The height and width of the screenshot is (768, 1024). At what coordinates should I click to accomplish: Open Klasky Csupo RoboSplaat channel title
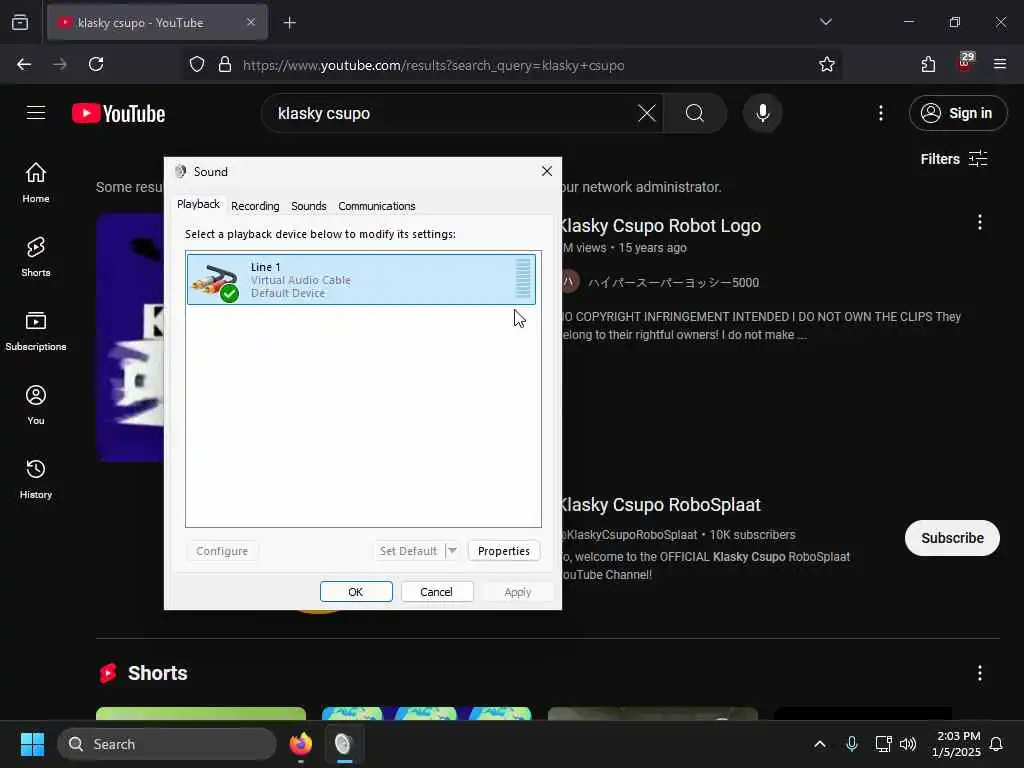660,505
